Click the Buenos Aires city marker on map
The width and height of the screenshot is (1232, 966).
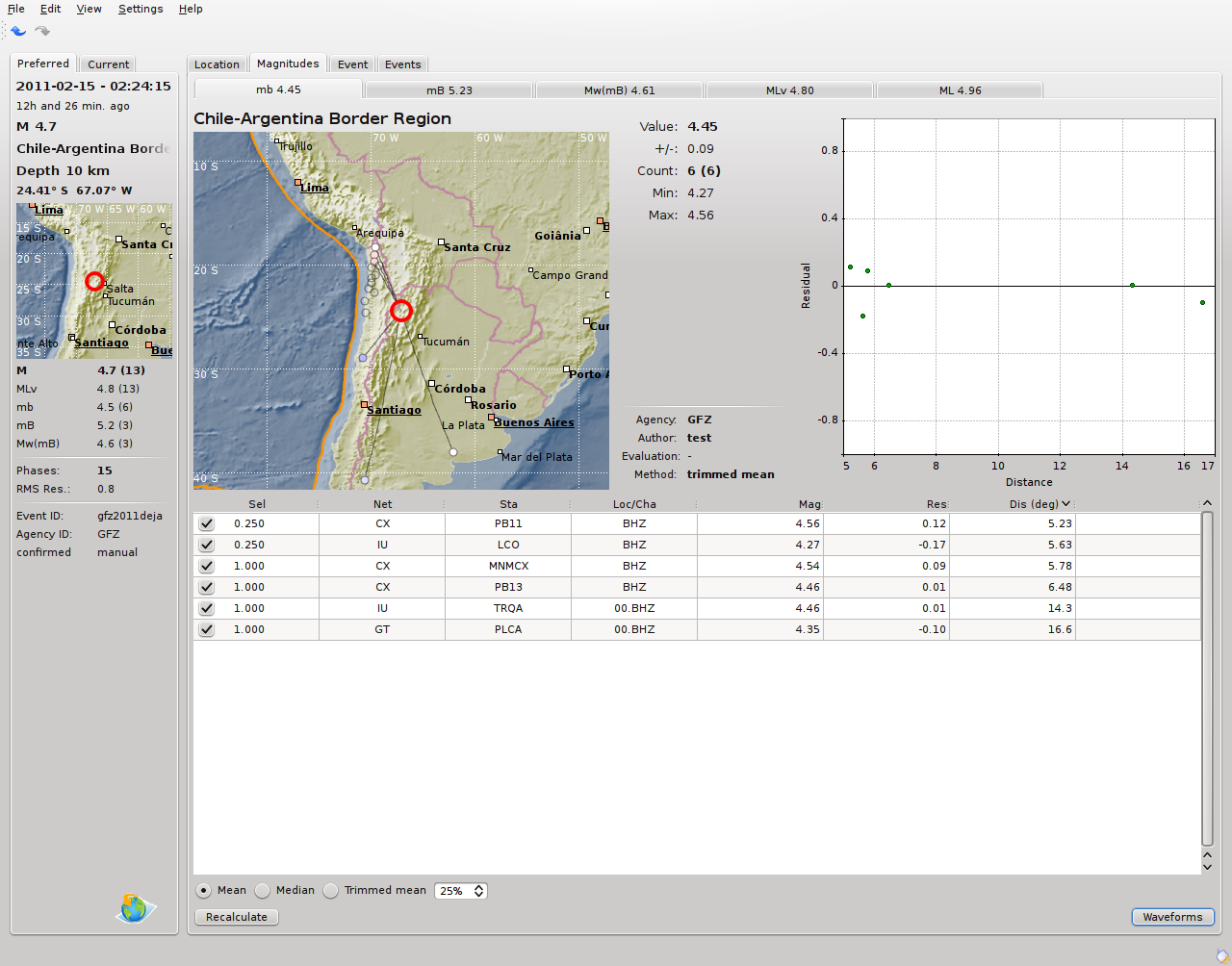(492, 418)
